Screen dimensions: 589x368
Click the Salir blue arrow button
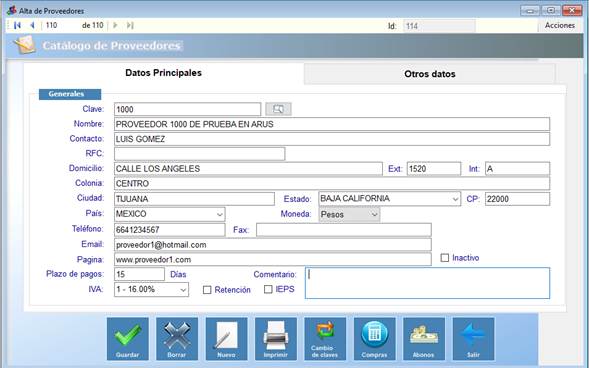pyautogui.click(x=473, y=339)
